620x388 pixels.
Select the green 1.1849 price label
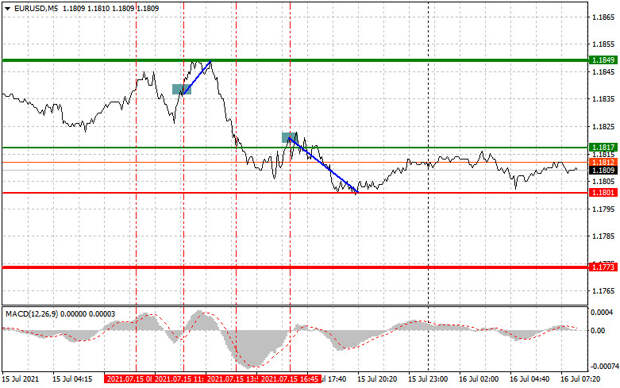603,60
